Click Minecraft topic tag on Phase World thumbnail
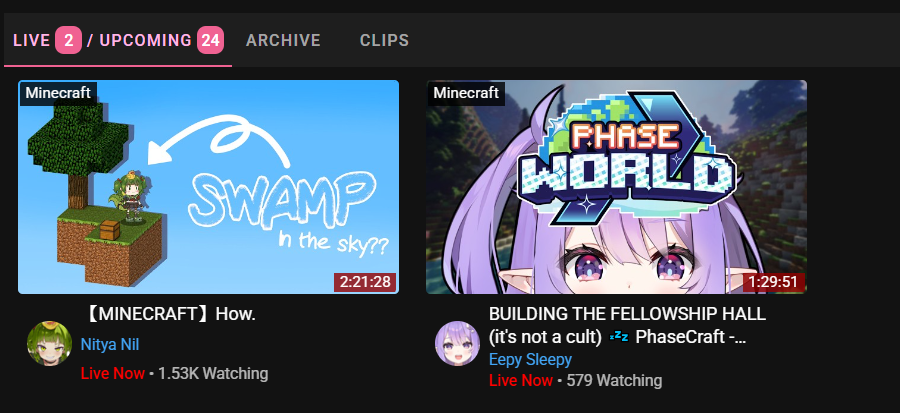The image size is (900, 413). pos(466,93)
